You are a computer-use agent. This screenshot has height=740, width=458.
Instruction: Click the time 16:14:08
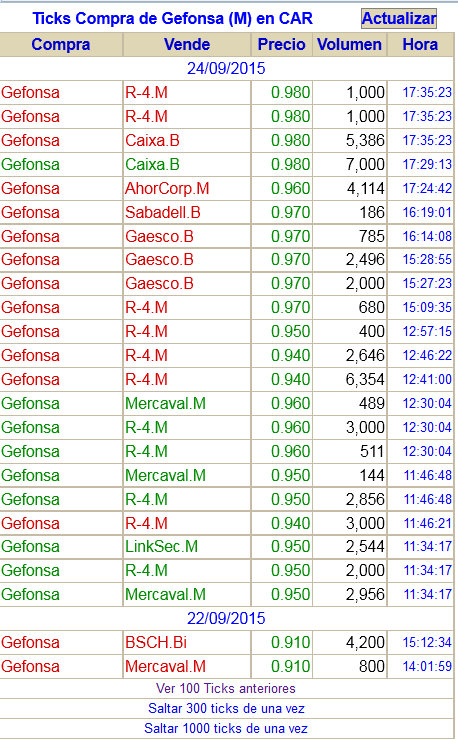pyautogui.click(x=427, y=236)
